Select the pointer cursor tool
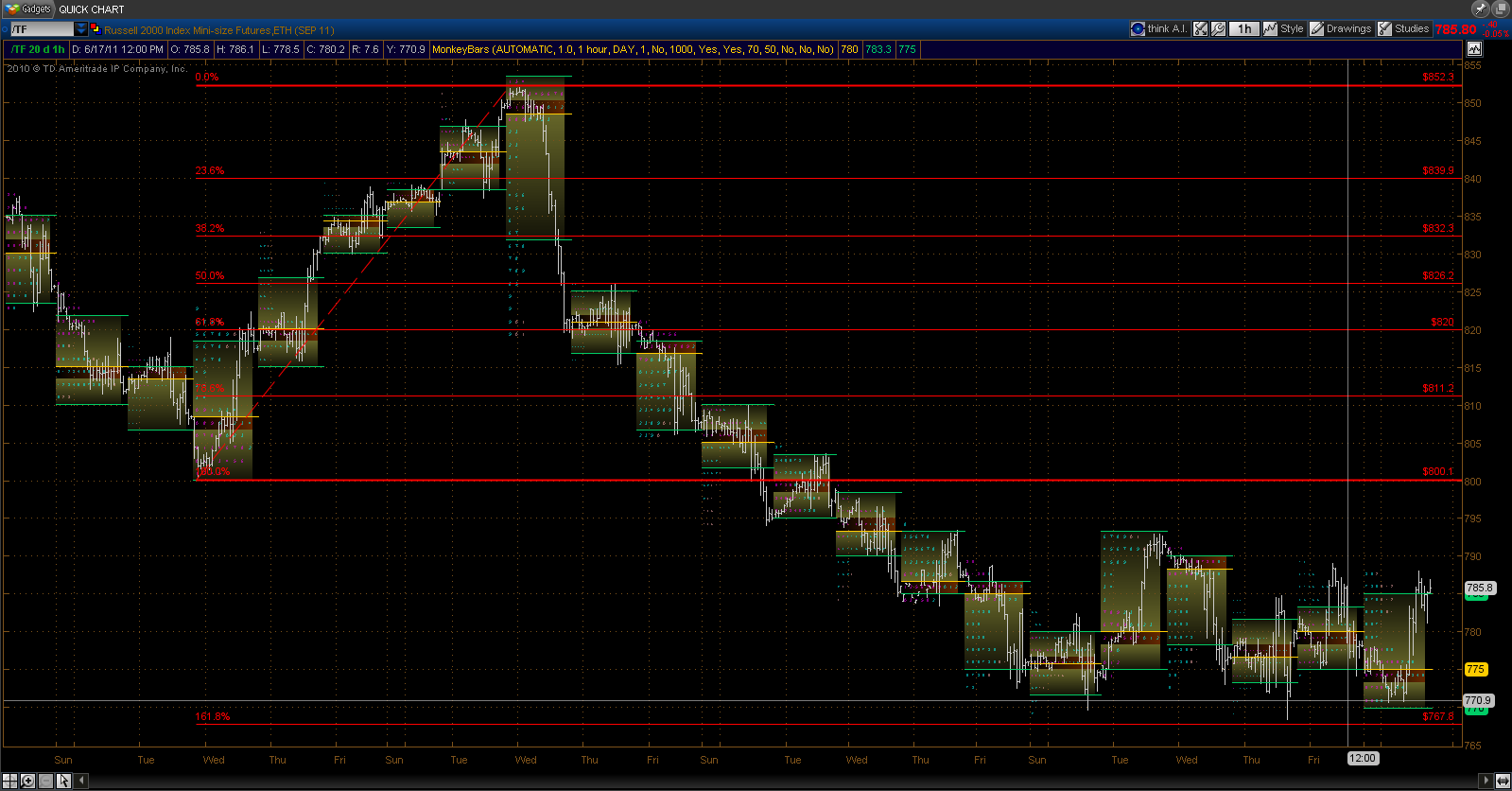Viewport: 1512px width, 791px height. 63,781
